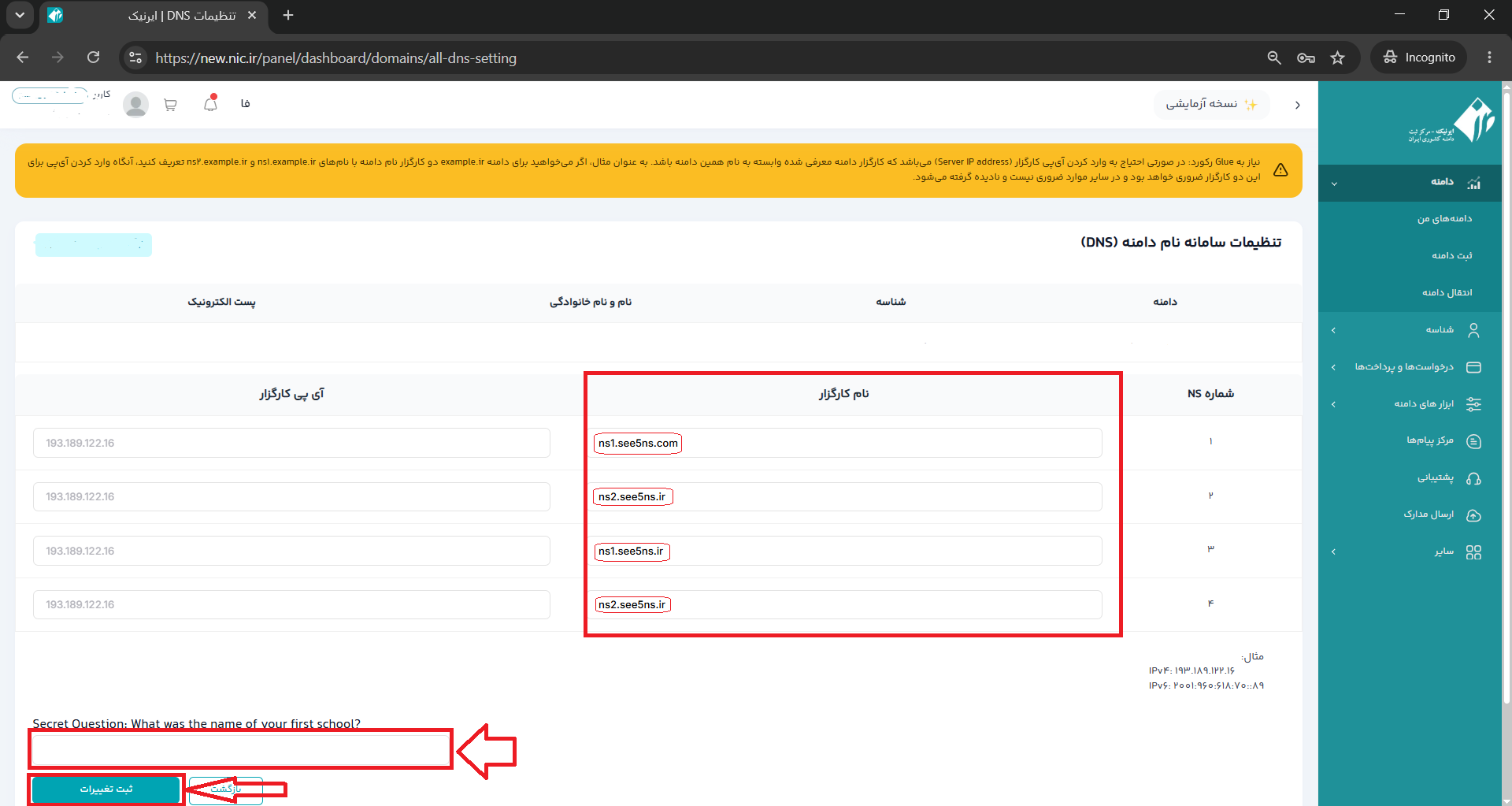Image resolution: width=1512 pixels, height=806 pixels.
Task: Click the شناسه person icon
Action: tap(1473, 330)
